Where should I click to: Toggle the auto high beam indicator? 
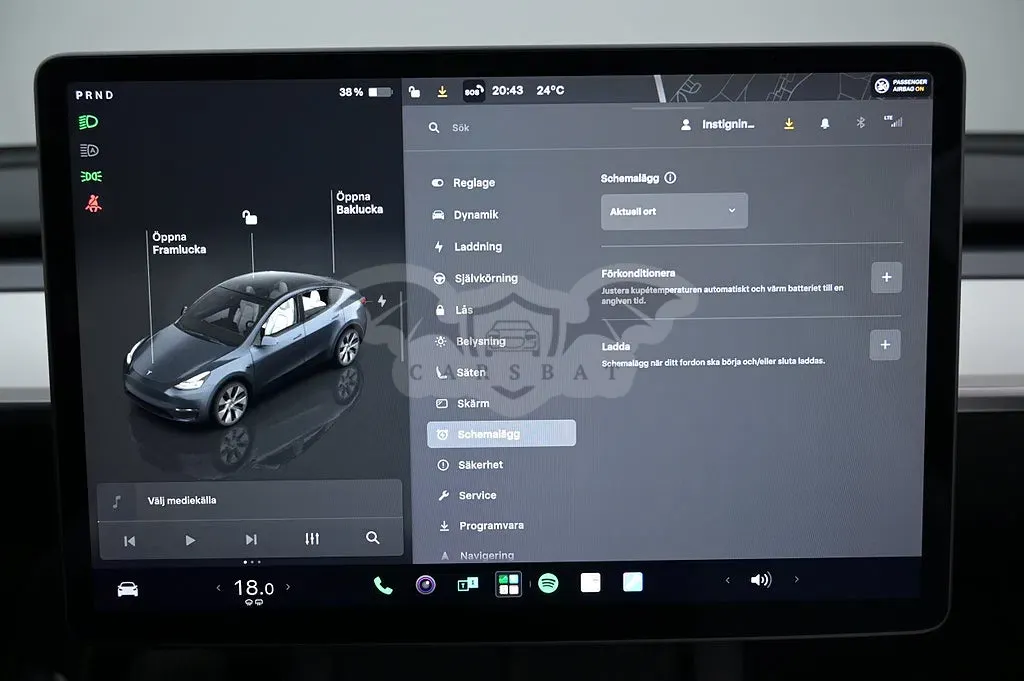(x=89, y=151)
